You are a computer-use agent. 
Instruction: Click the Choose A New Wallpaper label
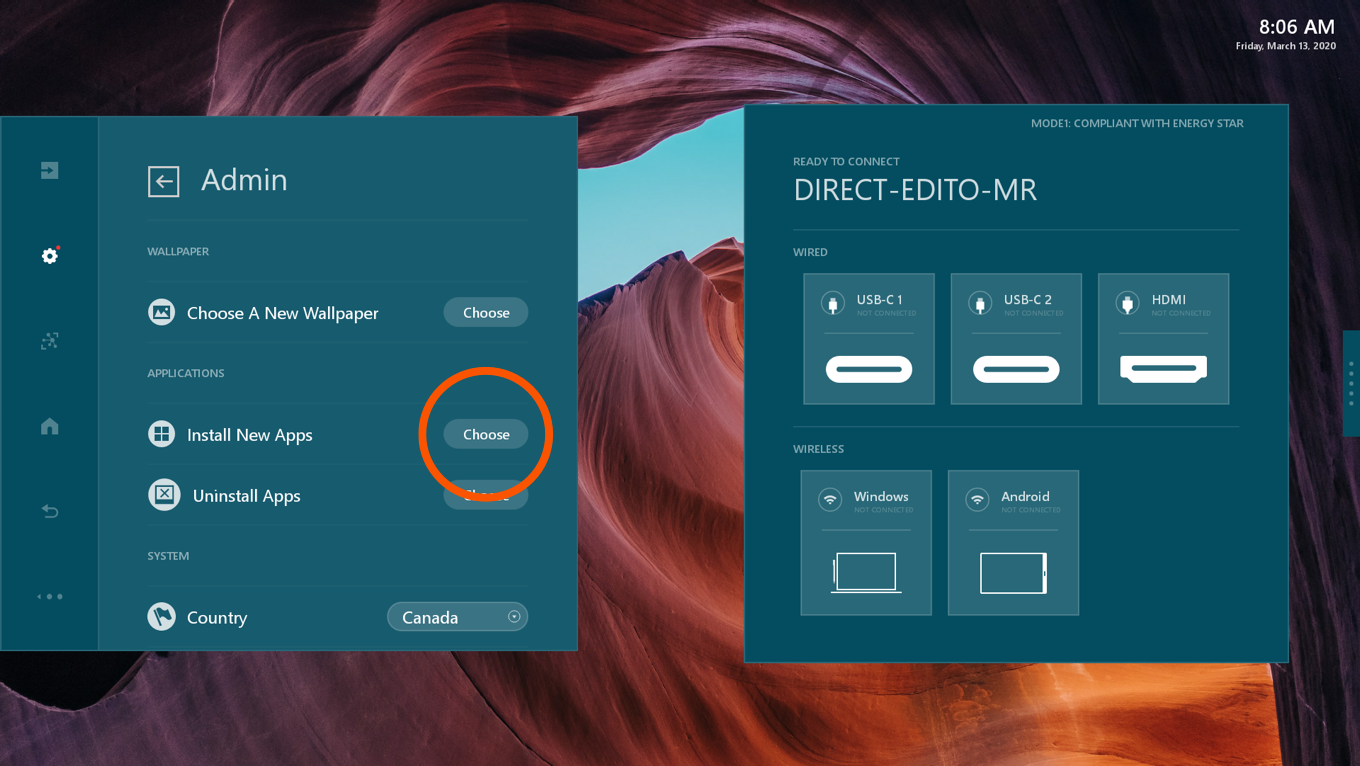click(283, 313)
